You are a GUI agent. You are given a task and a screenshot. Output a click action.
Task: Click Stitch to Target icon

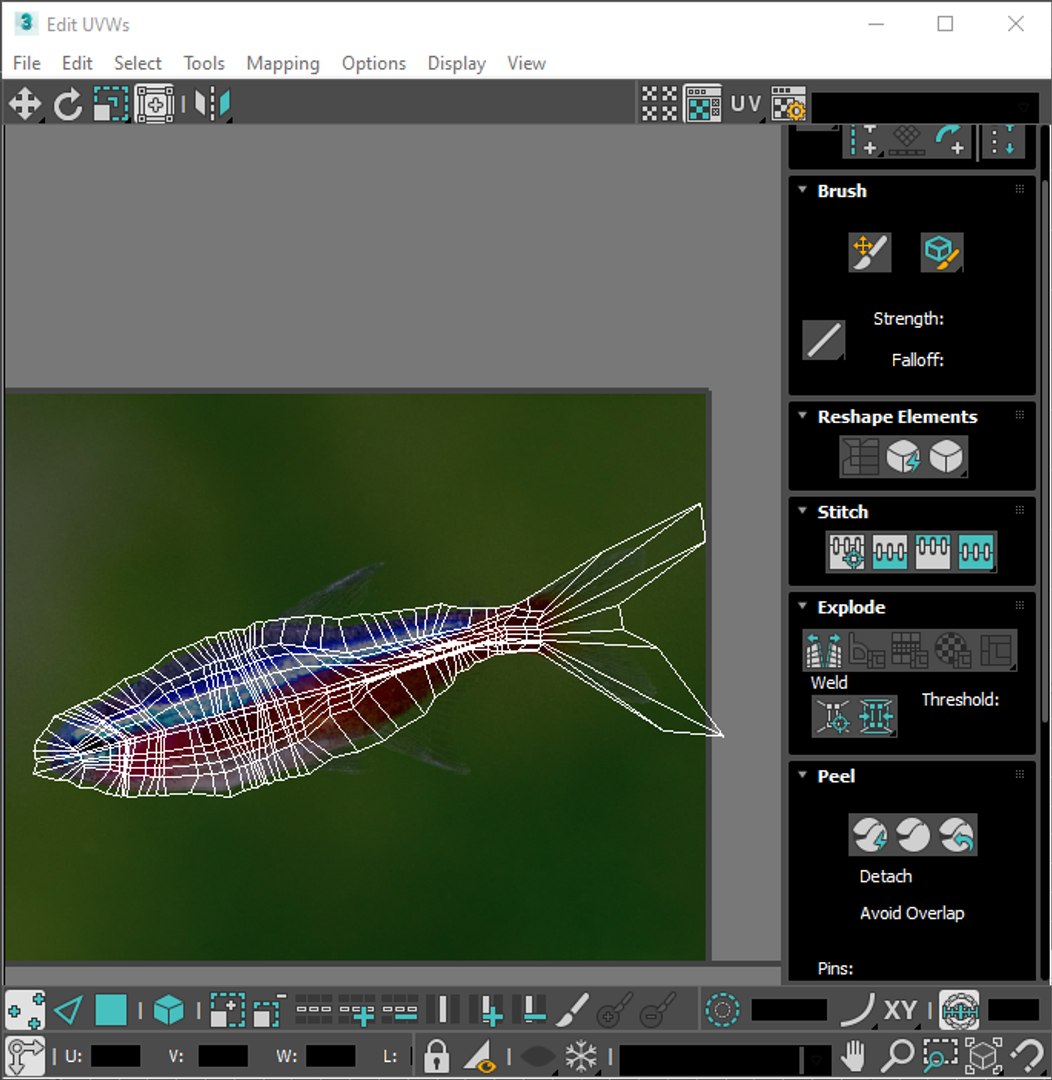847,552
